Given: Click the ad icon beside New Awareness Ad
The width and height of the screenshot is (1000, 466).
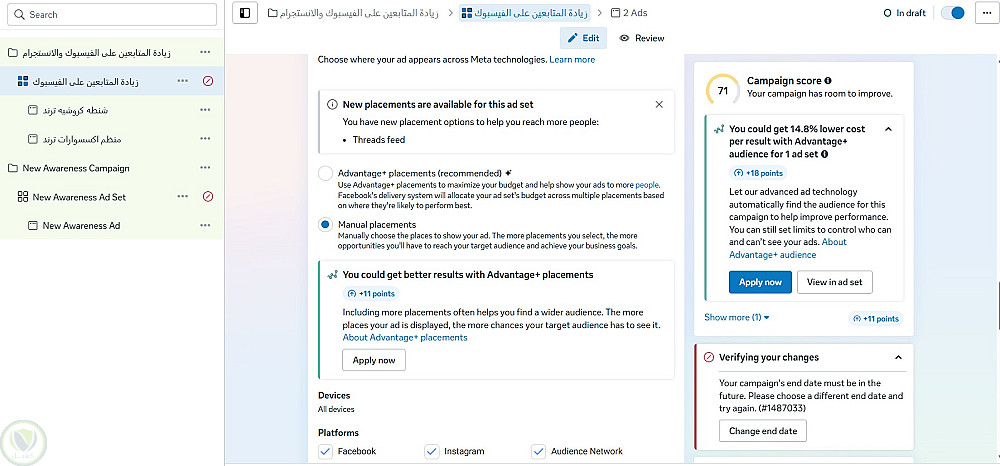Looking at the screenshot, I should click(33, 226).
